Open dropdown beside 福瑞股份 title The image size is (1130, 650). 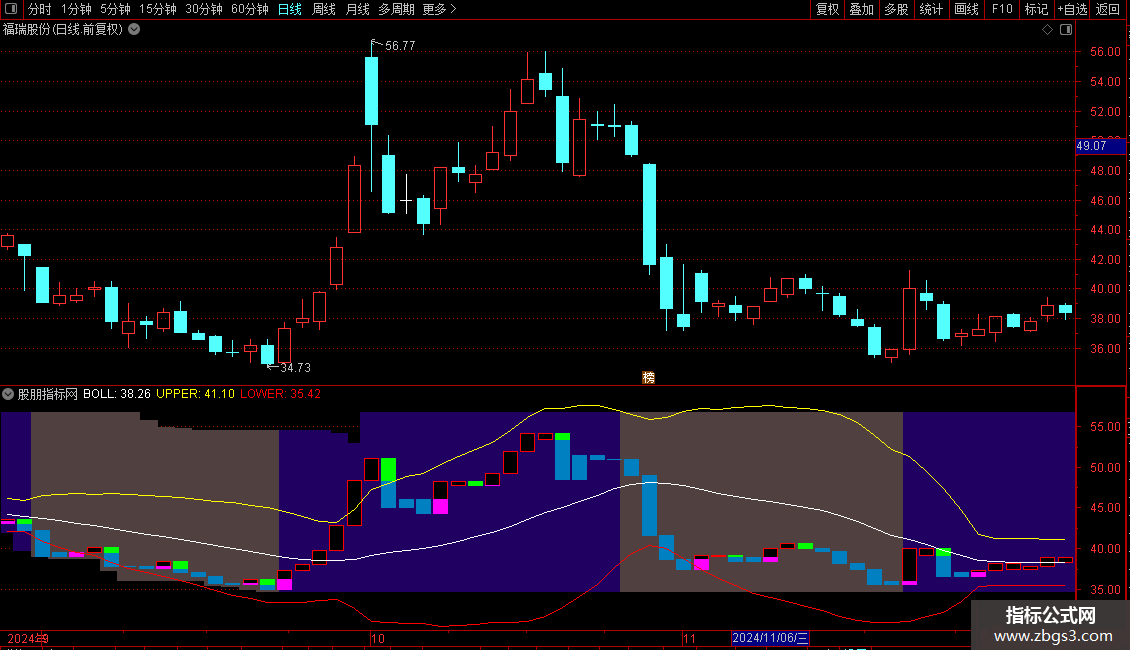pos(134,30)
